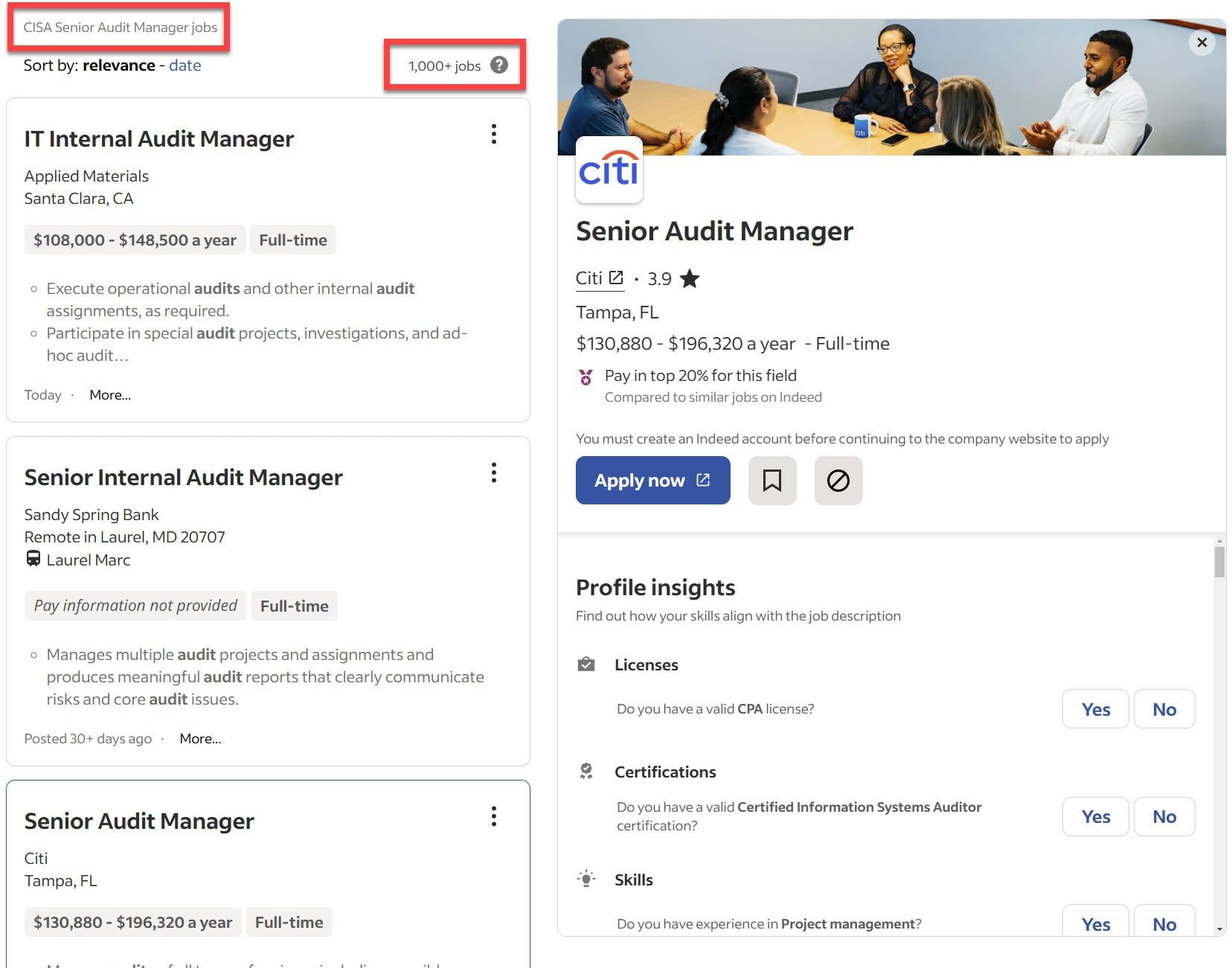Screen dimensions: 1232x968
Task: Click 'Santa Clara, CA' location text
Action: click(79, 199)
